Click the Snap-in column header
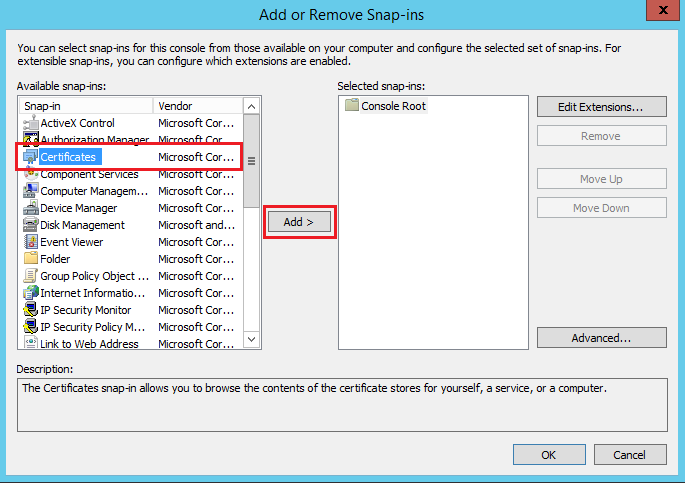This screenshot has height=483, width=685. [85, 106]
